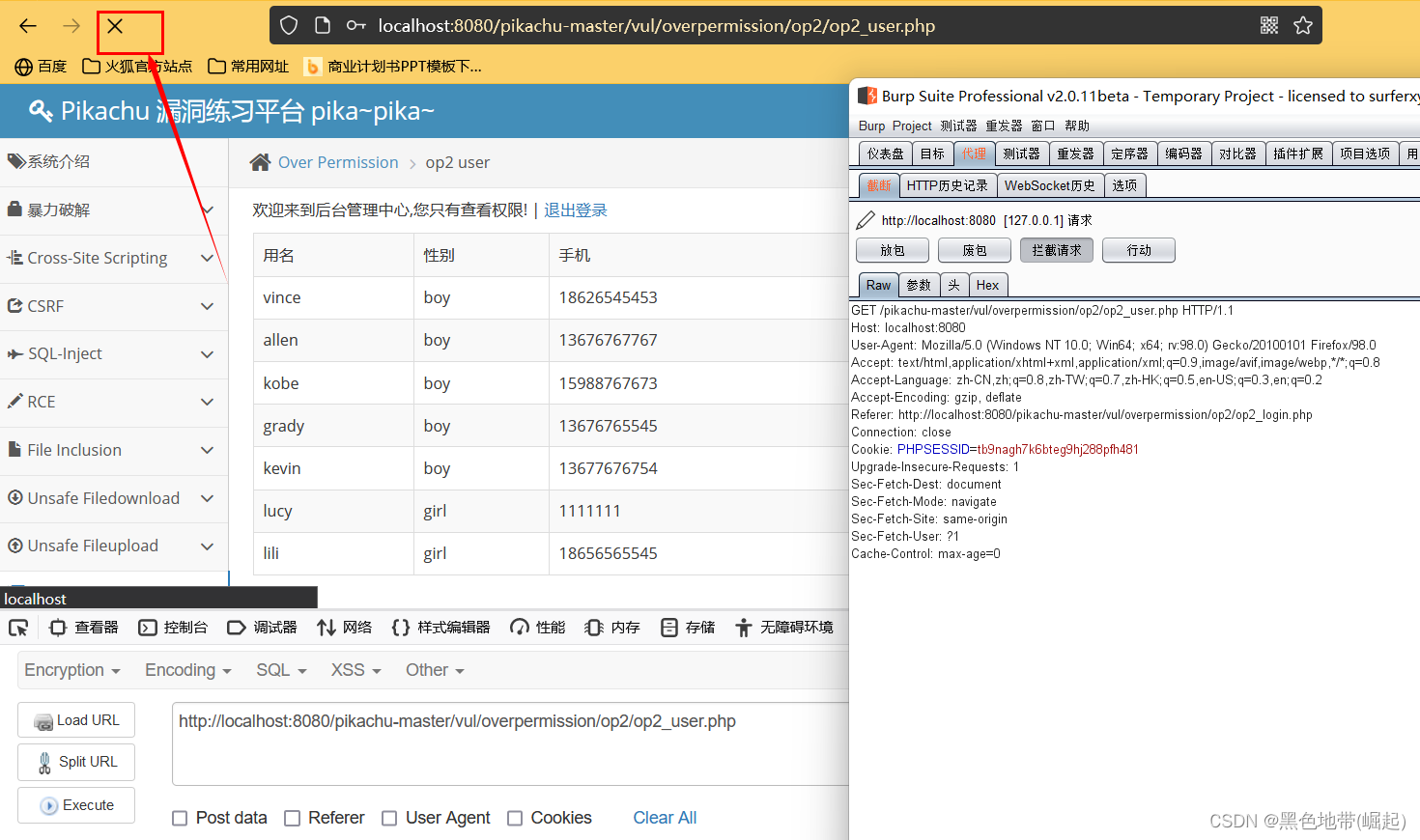Expand the CSRF sidebar section
Screen dimensions: 1420x840
pyautogui.click(x=114, y=306)
